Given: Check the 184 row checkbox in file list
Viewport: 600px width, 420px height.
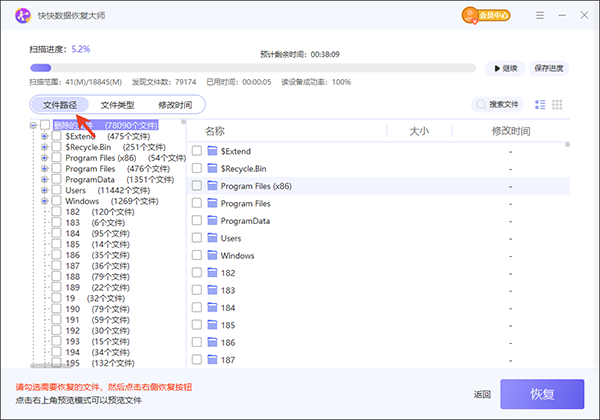Looking at the screenshot, I should tap(197, 307).
